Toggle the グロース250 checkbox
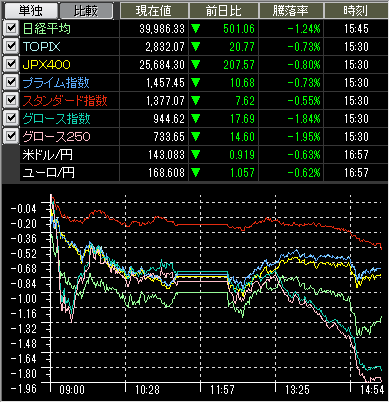390x403 pixels. pos(11,136)
